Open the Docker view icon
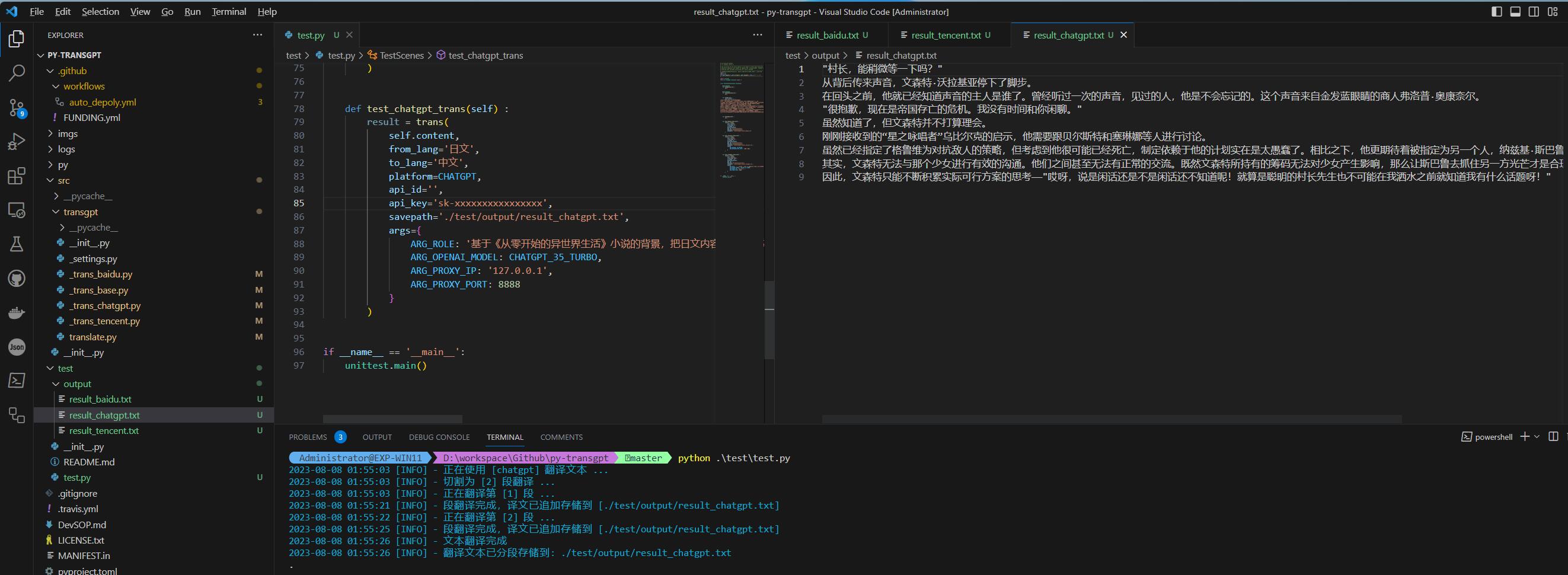 click(17, 313)
